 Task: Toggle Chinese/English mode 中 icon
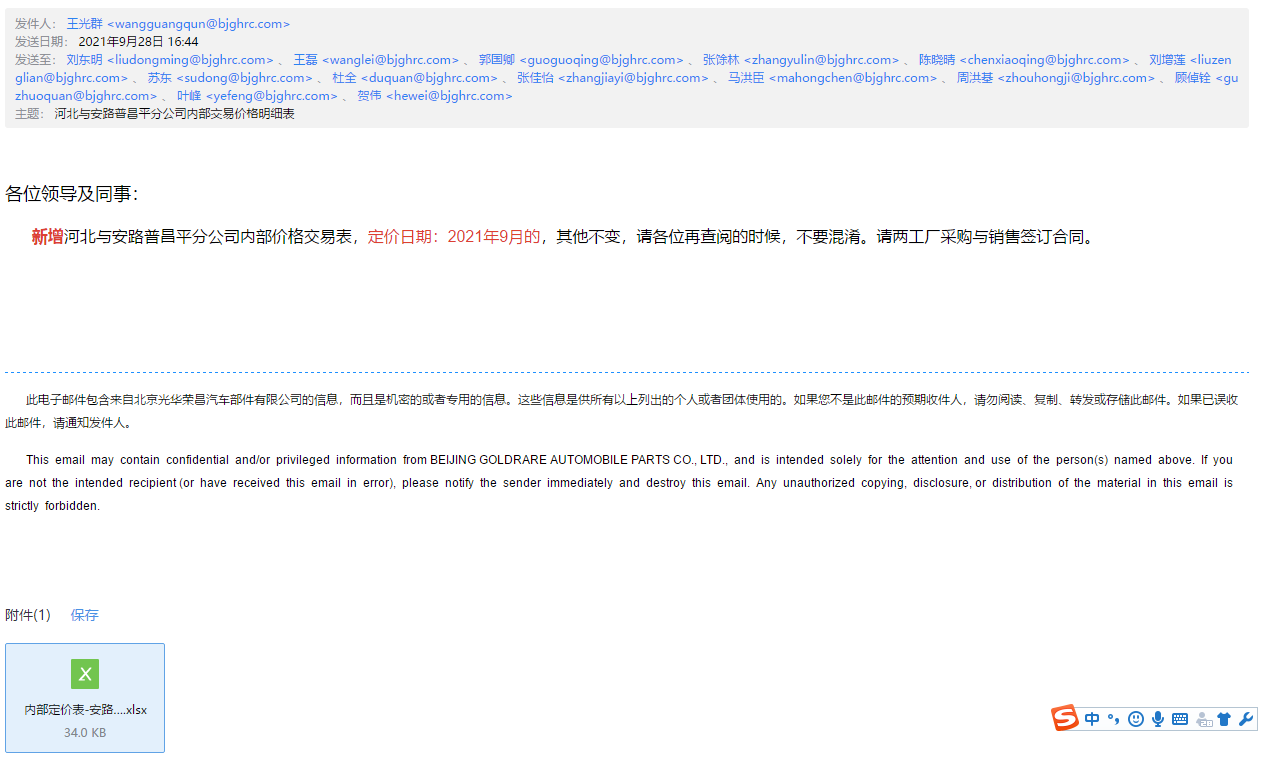tap(1092, 719)
